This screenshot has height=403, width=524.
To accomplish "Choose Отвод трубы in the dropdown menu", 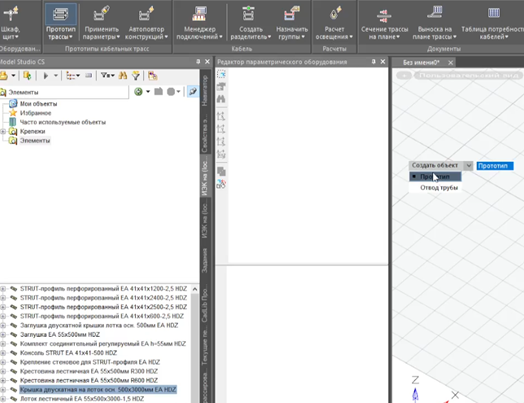I will coord(439,187).
